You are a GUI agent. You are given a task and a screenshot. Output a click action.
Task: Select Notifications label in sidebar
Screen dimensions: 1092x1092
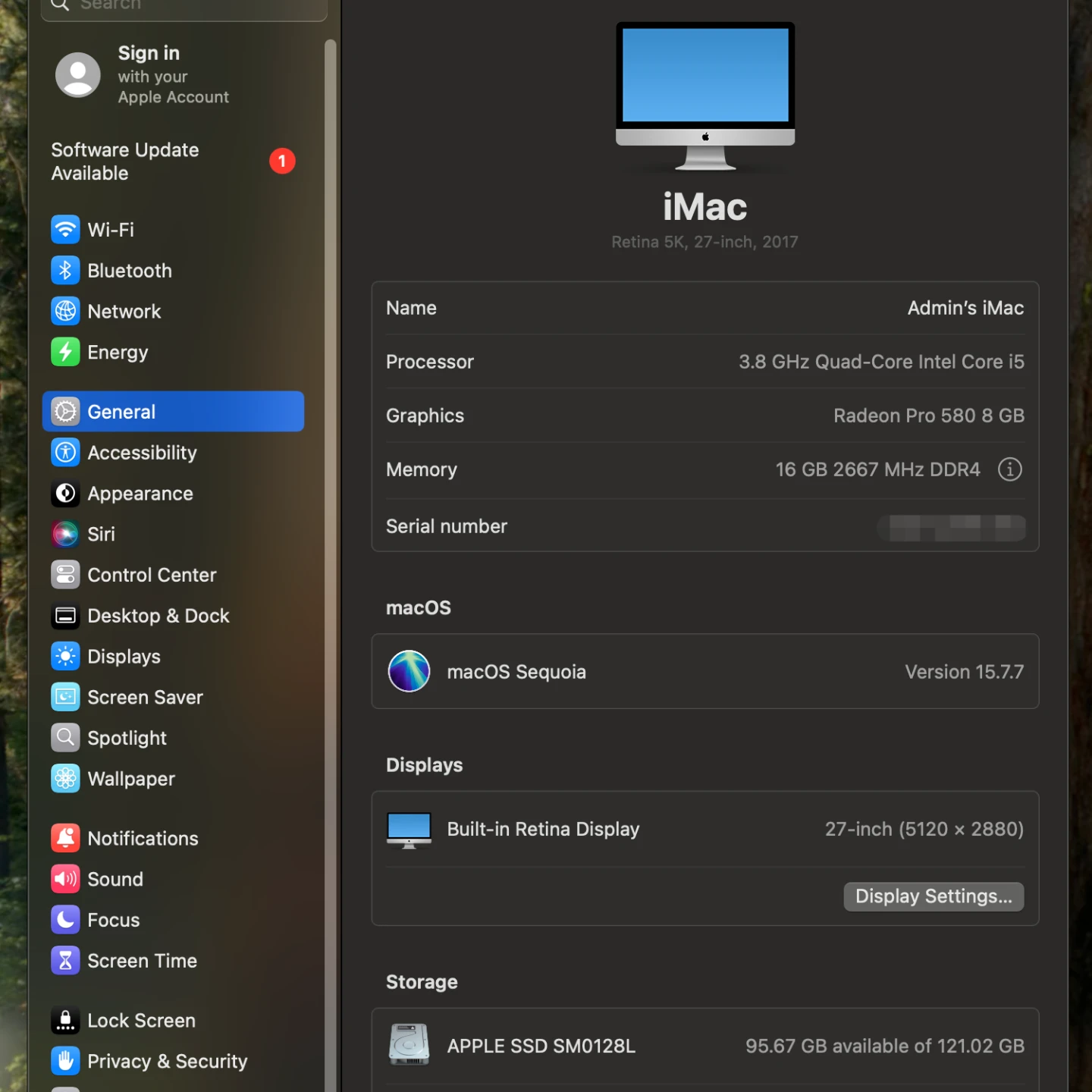[143, 838]
